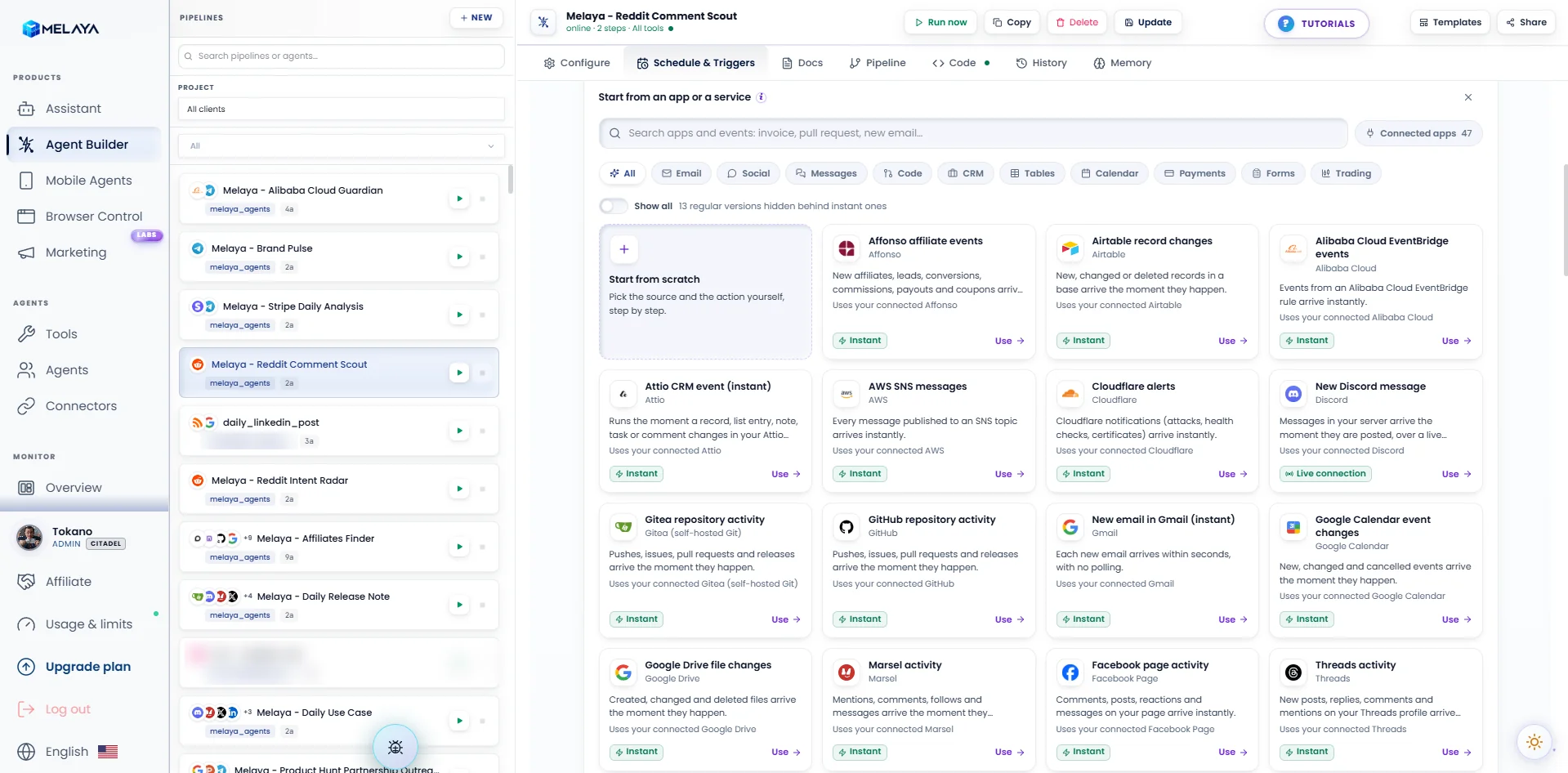Click Tokano user avatar
The width and height of the screenshot is (1568, 773).
[x=29, y=538]
